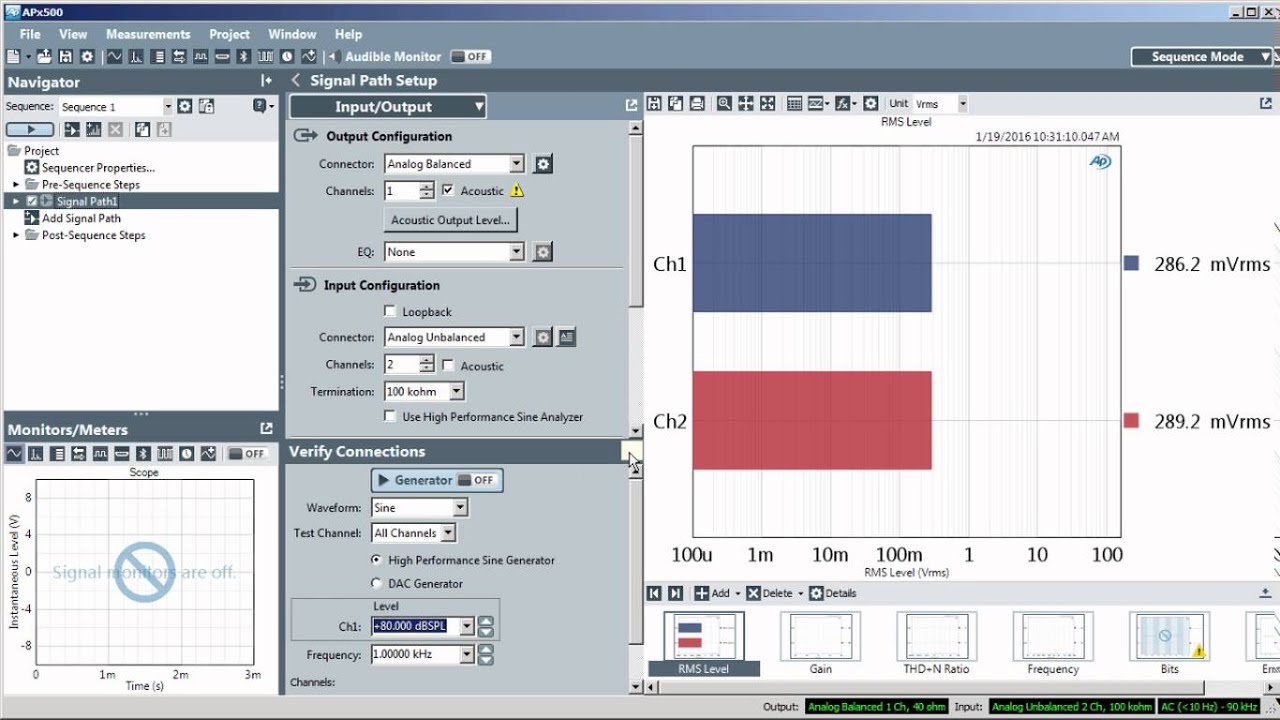Open the Input/Output section dropdown
The height and width of the screenshot is (720, 1280).
click(x=388, y=107)
